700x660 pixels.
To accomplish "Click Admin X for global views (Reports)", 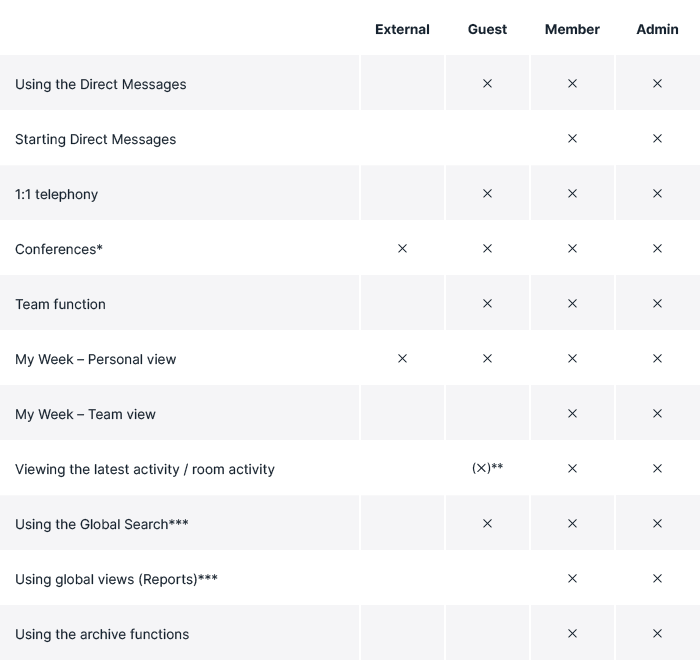I will 657,579.
